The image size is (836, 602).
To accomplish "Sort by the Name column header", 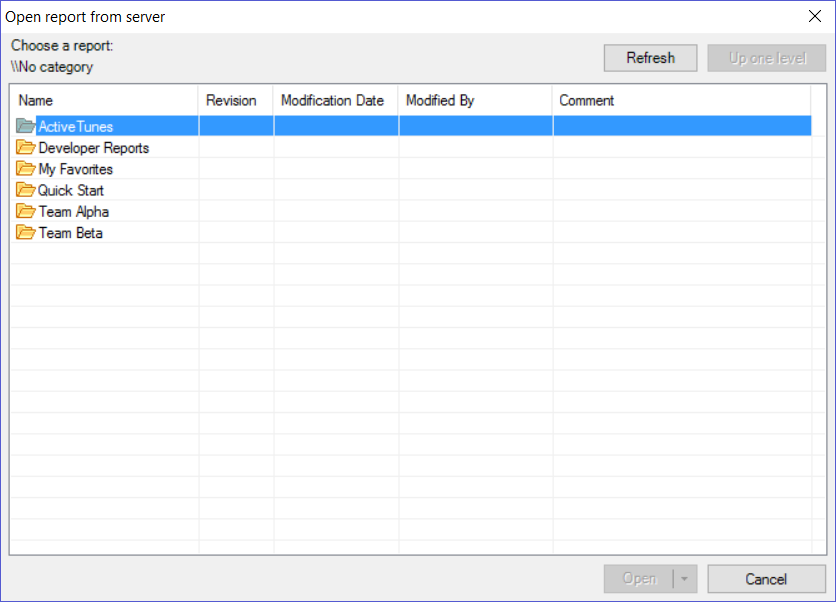I will [104, 100].
